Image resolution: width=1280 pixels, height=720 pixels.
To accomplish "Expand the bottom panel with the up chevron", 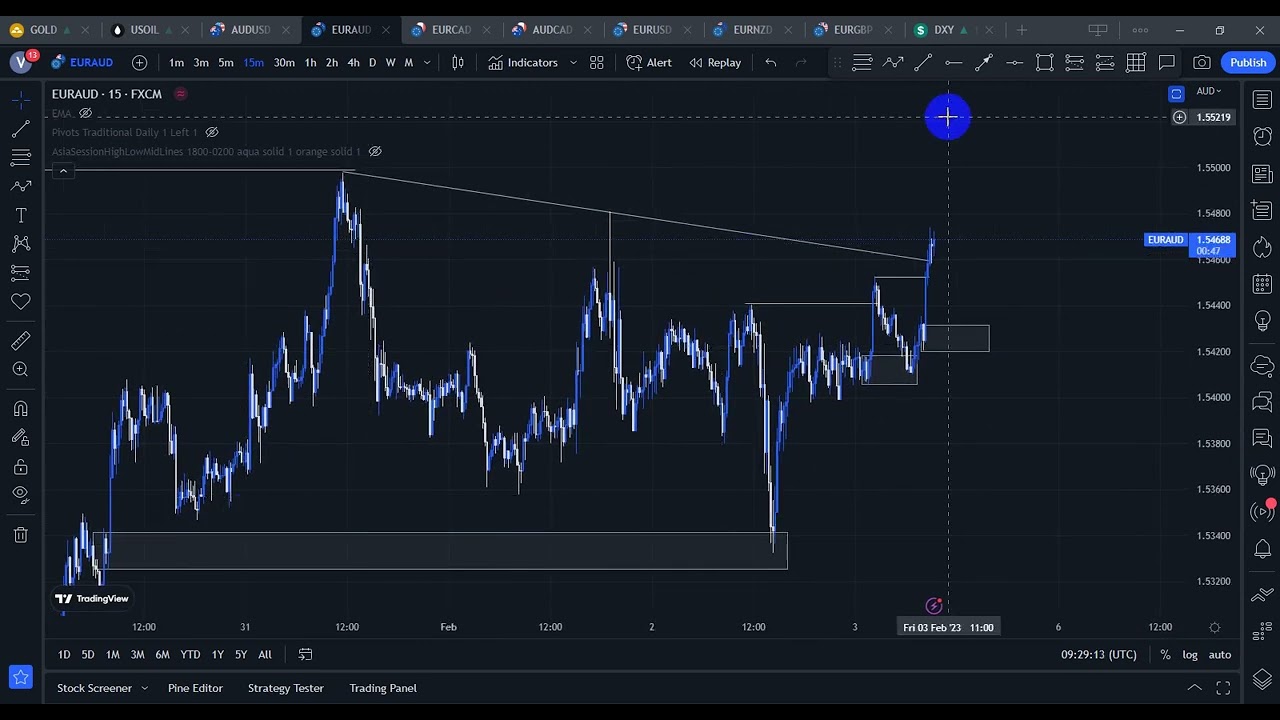I will (x=1194, y=688).
